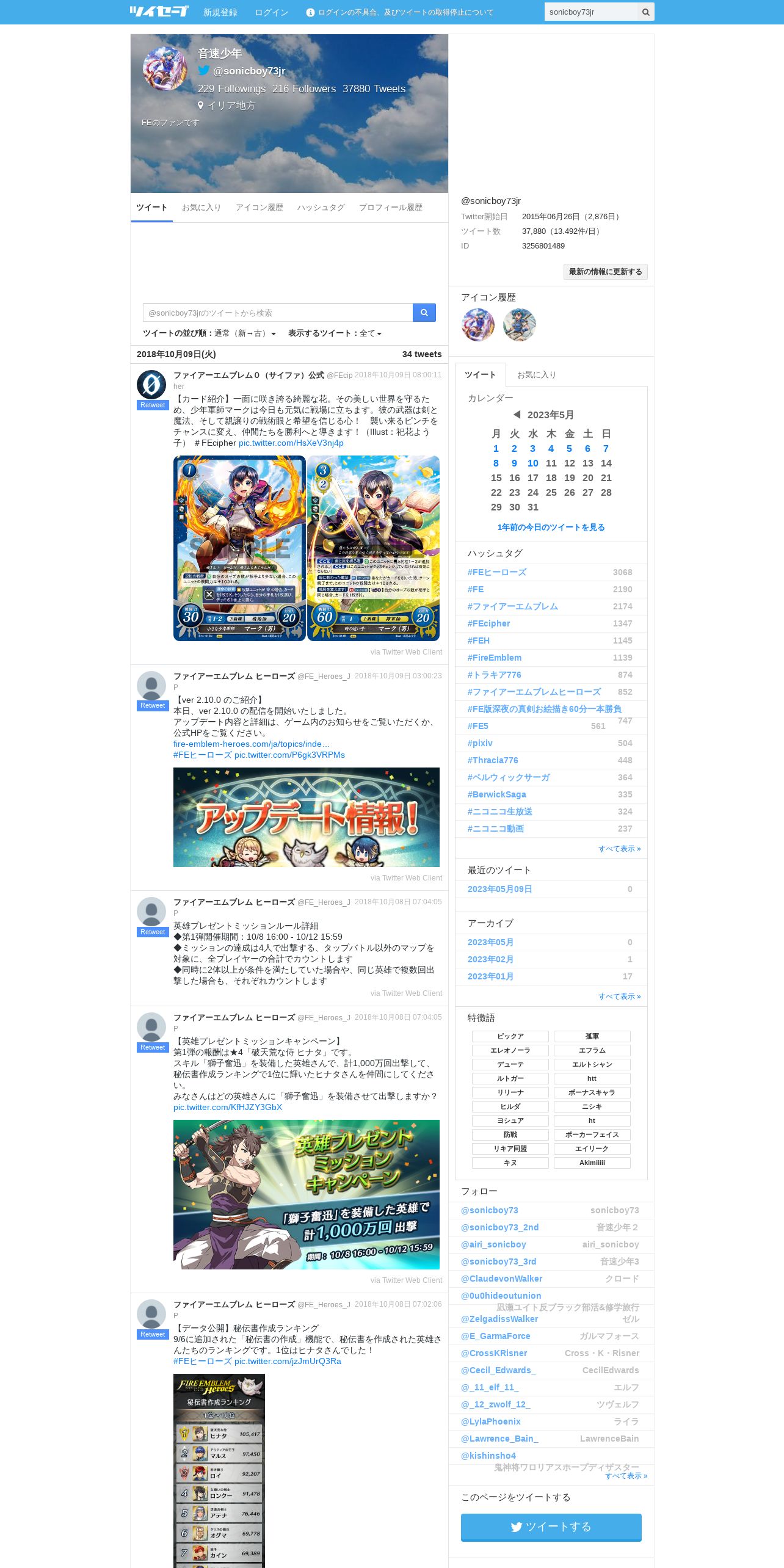Screen dimensions: 784x1568
Task: Click the Twisave logo in the header
Action: point(159,12)
